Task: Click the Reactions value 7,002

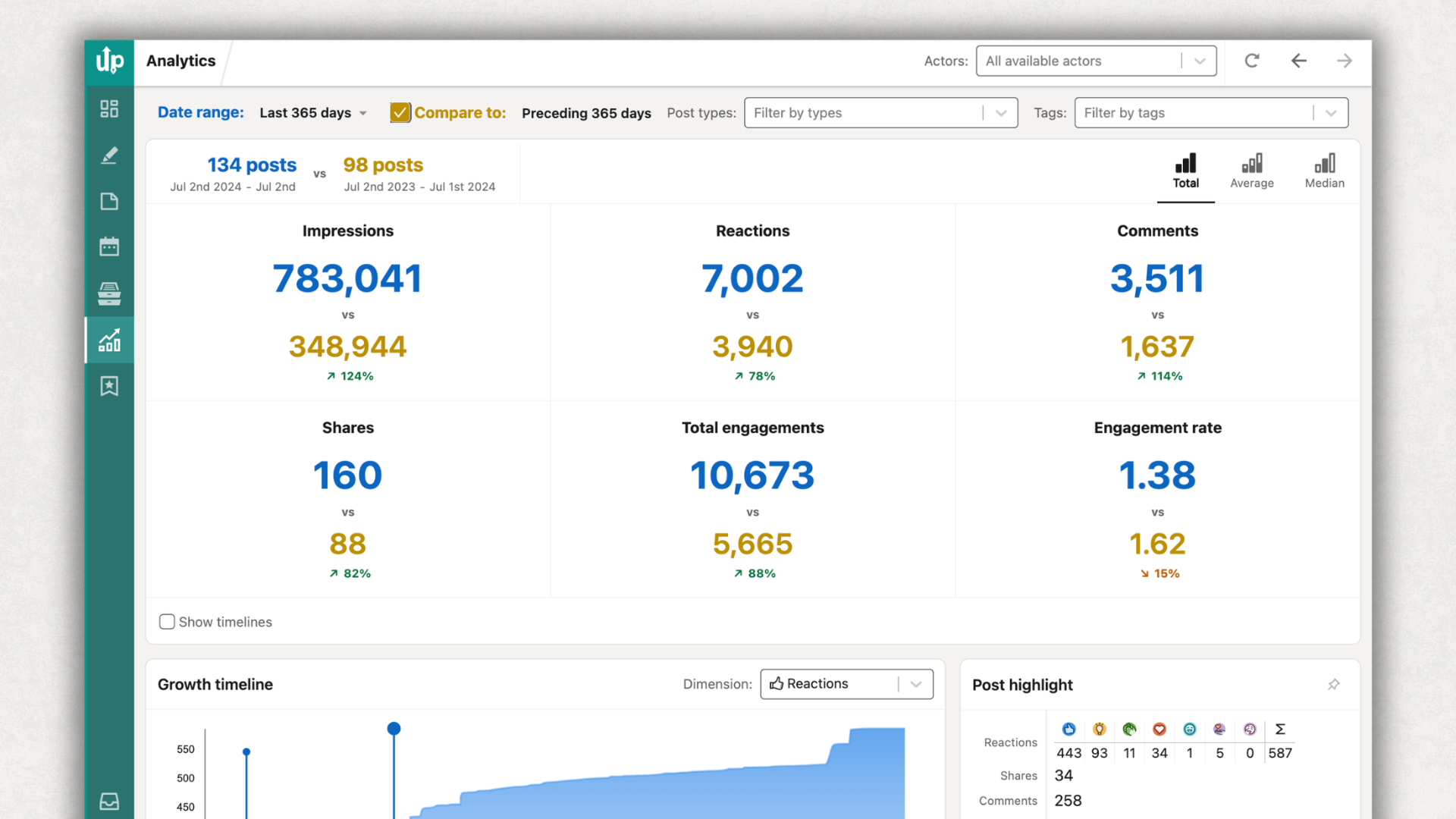Action: [752, 278]
